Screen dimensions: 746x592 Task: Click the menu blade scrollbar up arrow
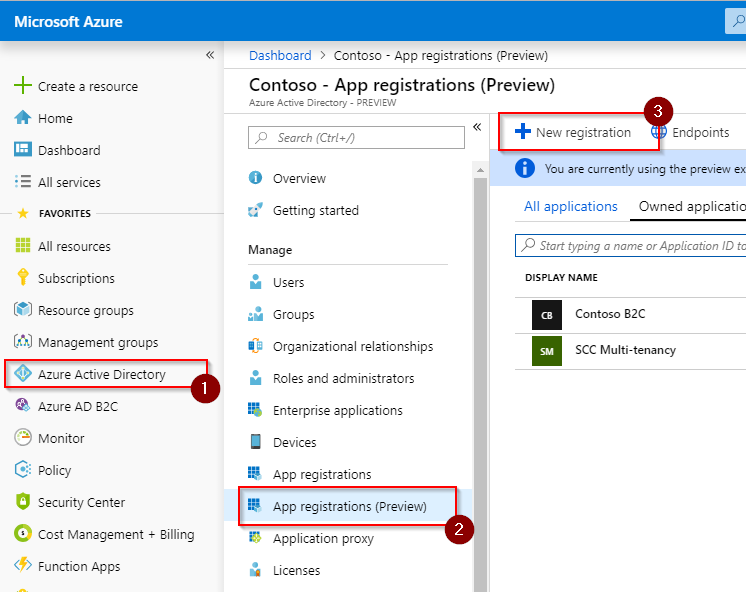(x=480, y=169)
